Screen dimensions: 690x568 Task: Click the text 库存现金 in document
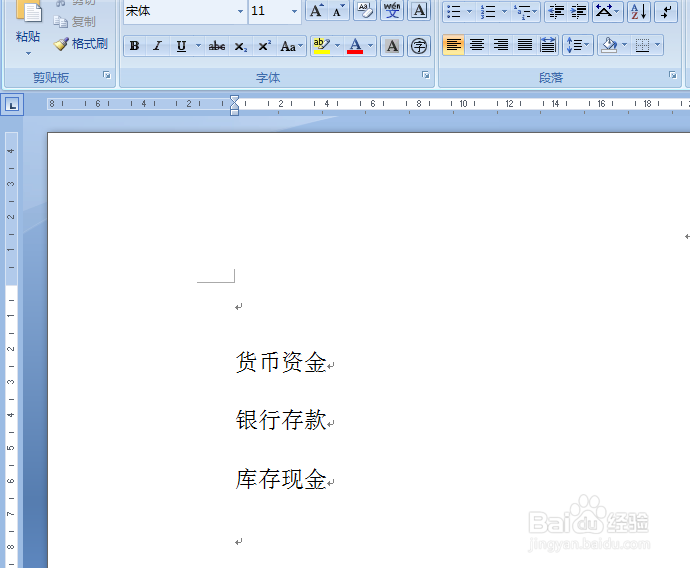pyautogui.click(x=281, y=479)
